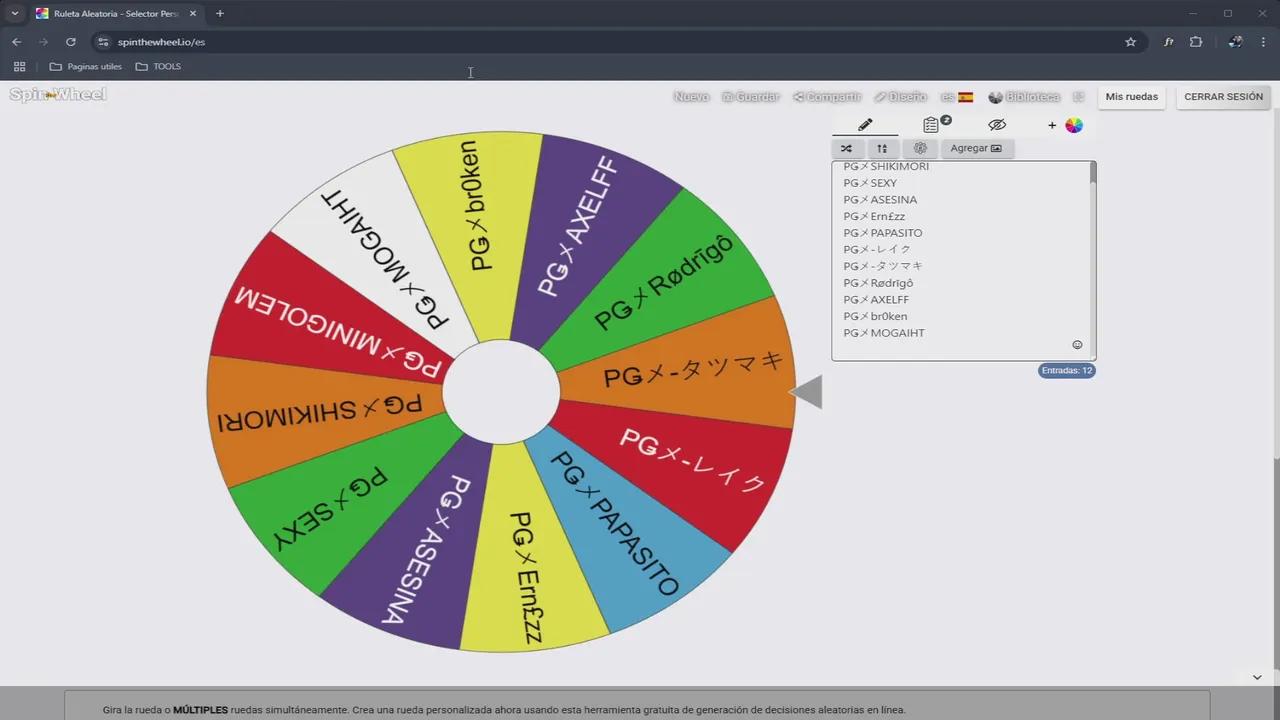Open the Paginas utiles bookmarks folder
This screenshot has height=720, width=1280.
coord(86,67)
